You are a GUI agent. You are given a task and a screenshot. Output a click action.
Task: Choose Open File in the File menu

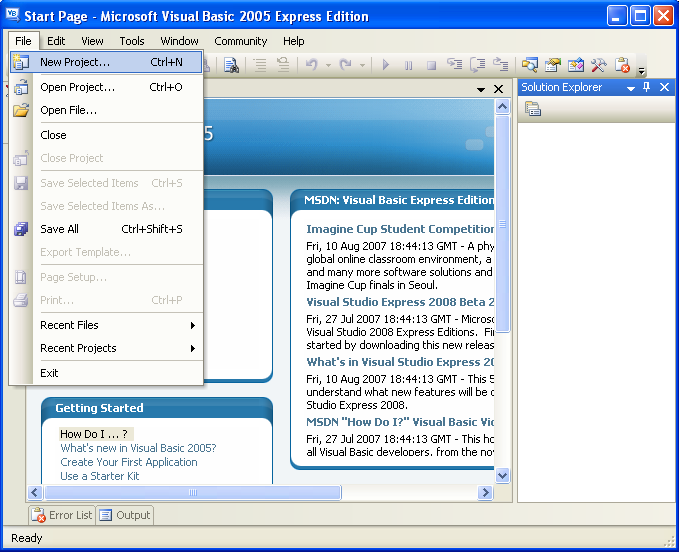[106, 110]
